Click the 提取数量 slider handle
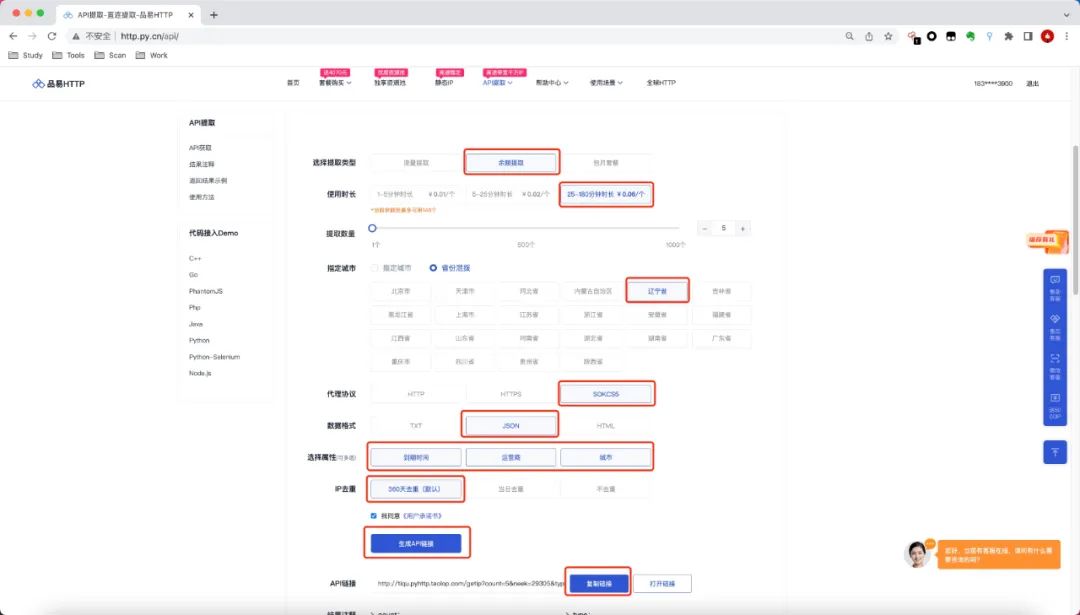 373,228
